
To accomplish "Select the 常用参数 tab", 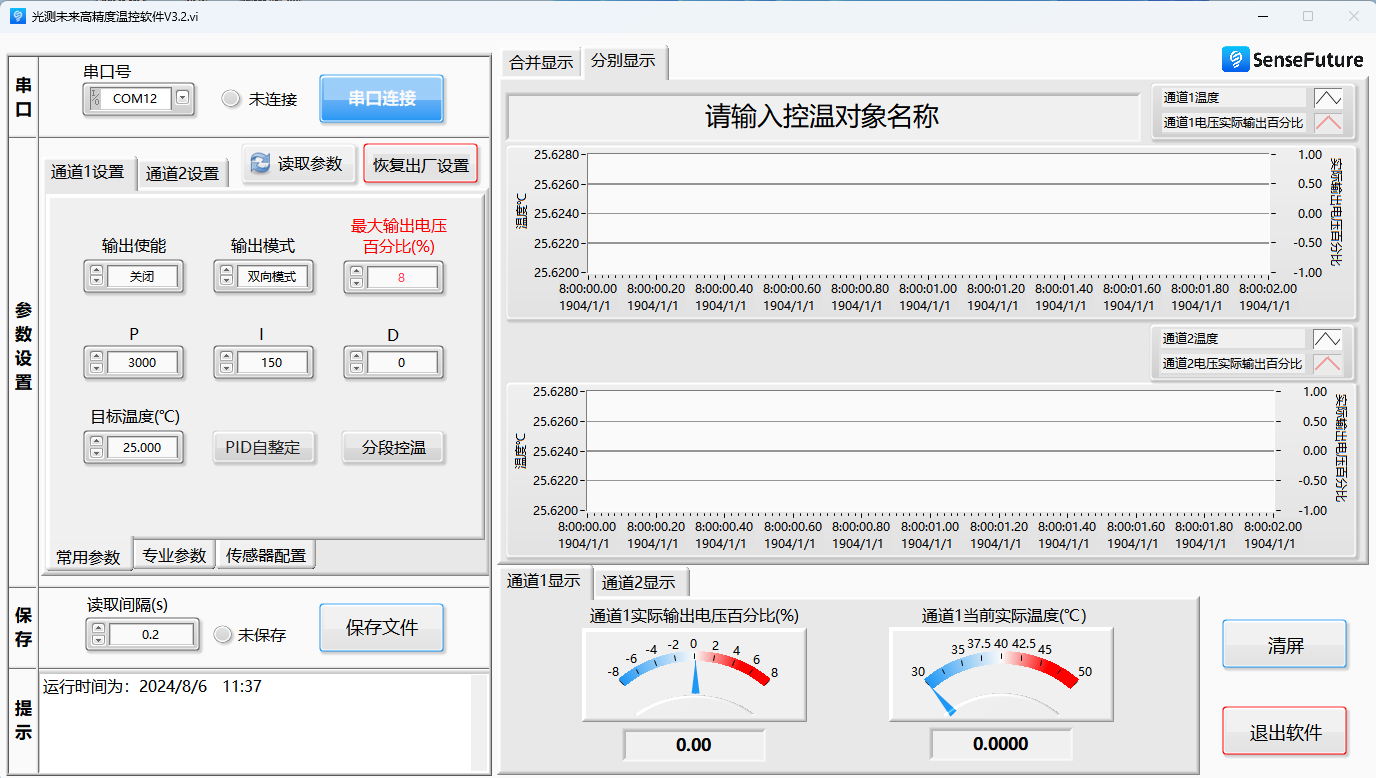I will point(88,557).
